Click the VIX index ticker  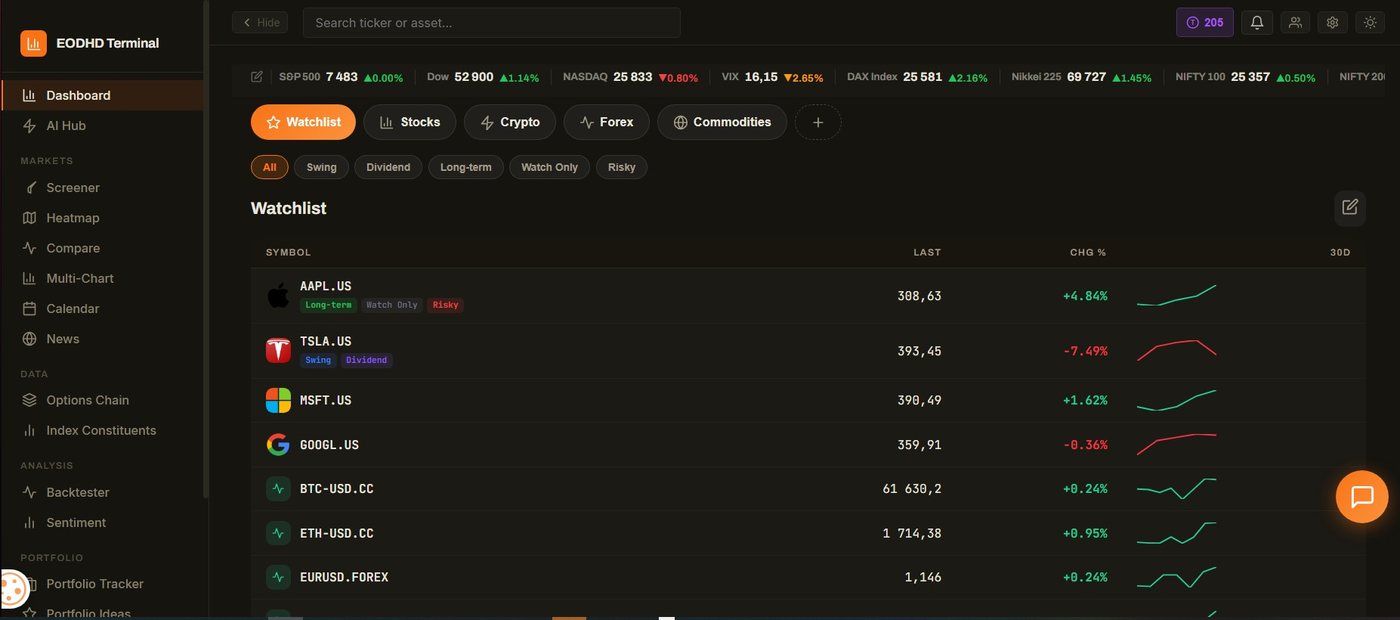click(x=772, y=77)
